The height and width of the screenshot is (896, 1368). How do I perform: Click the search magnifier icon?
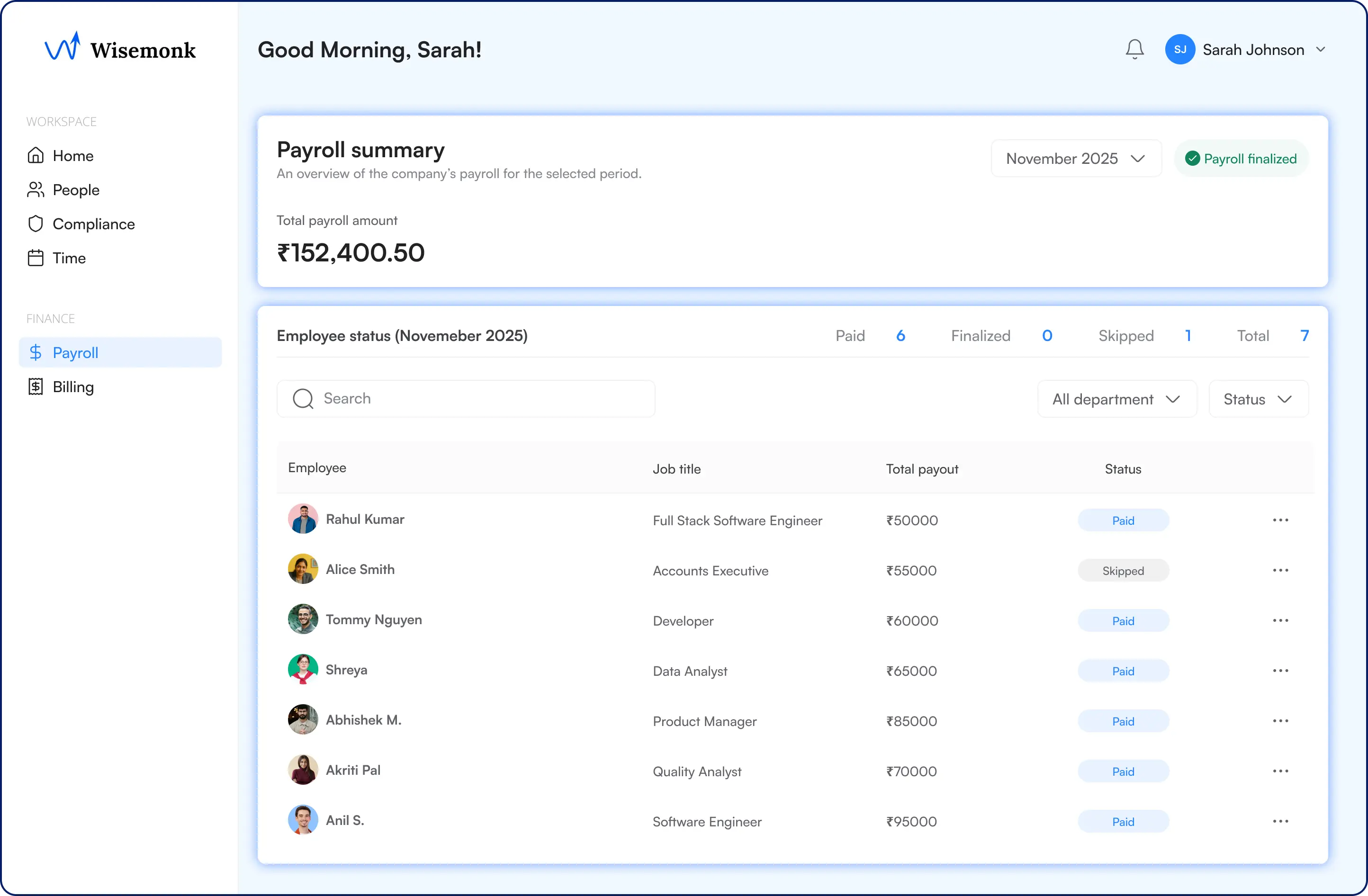[x=303, y=399]
